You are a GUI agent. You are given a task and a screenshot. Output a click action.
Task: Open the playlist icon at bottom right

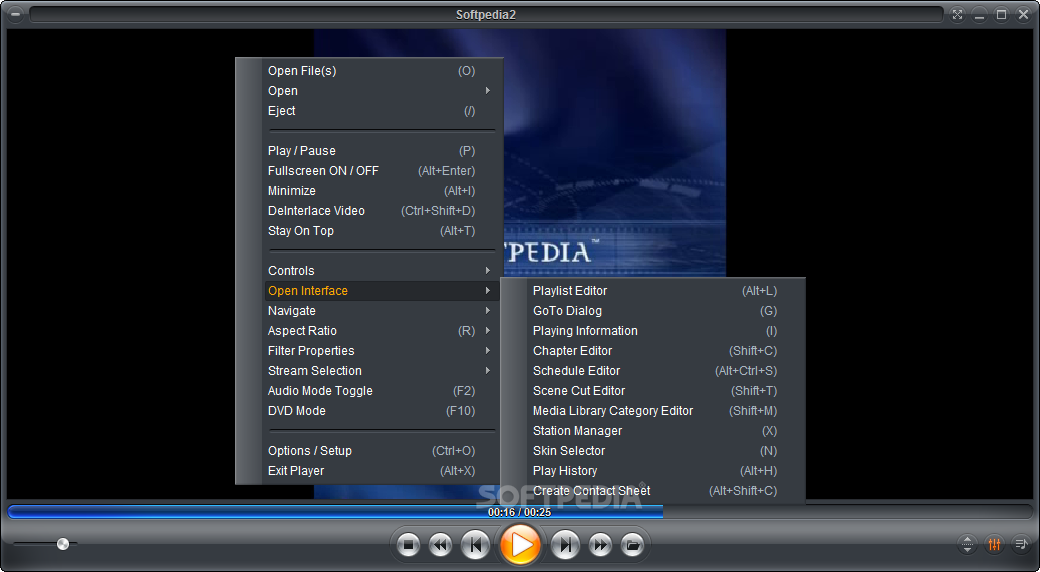(x=1021, y=545)
